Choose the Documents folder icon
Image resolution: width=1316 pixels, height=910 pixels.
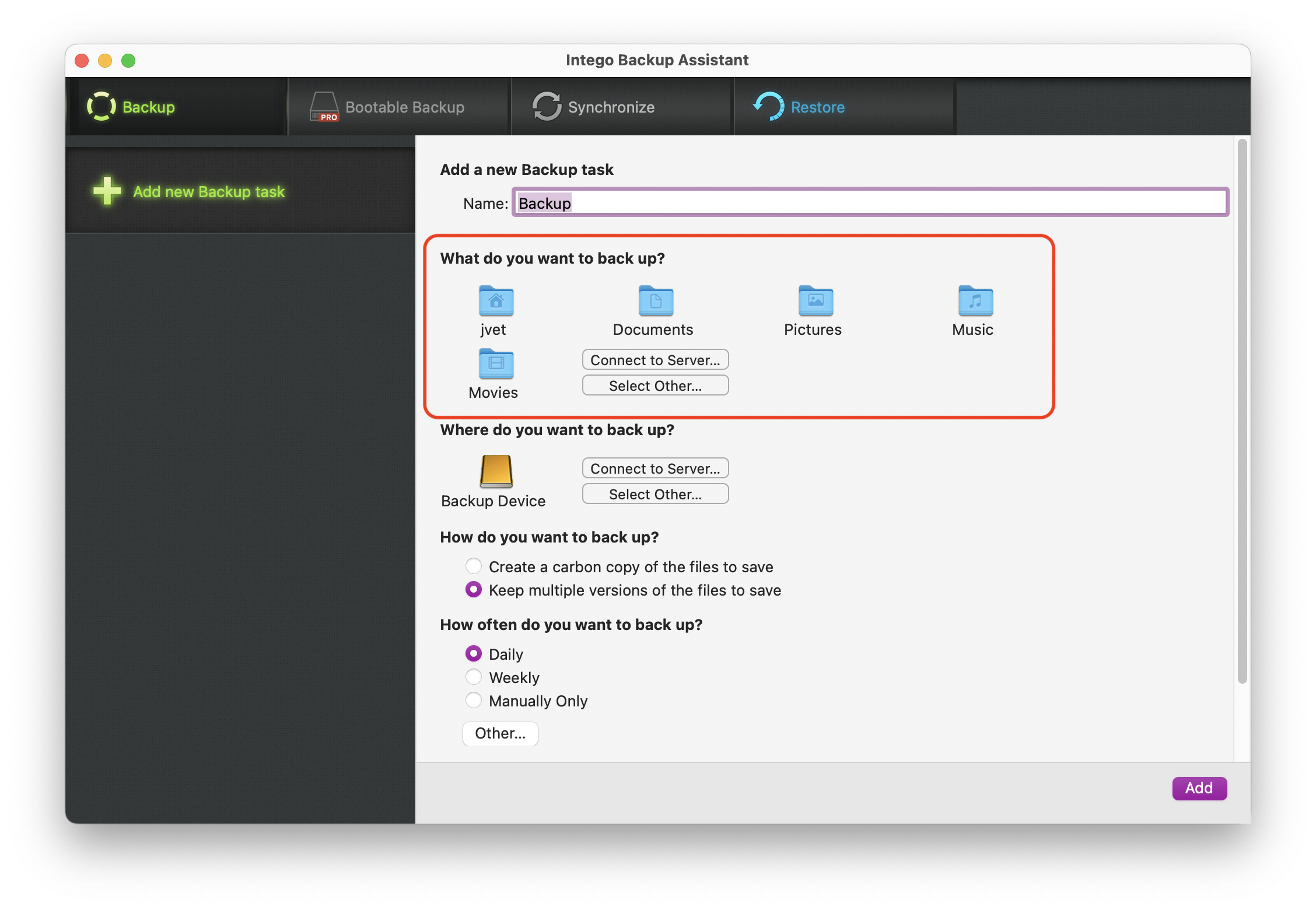point(656,301)
